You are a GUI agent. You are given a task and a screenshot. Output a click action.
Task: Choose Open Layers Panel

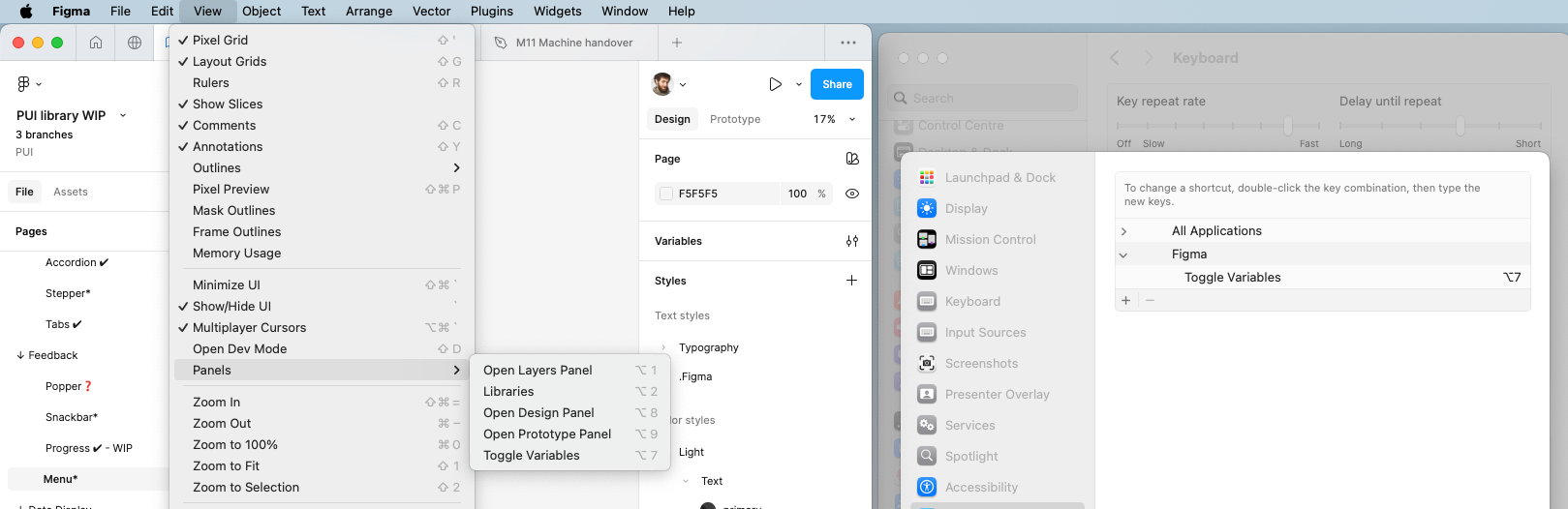(x=570, y=370)
